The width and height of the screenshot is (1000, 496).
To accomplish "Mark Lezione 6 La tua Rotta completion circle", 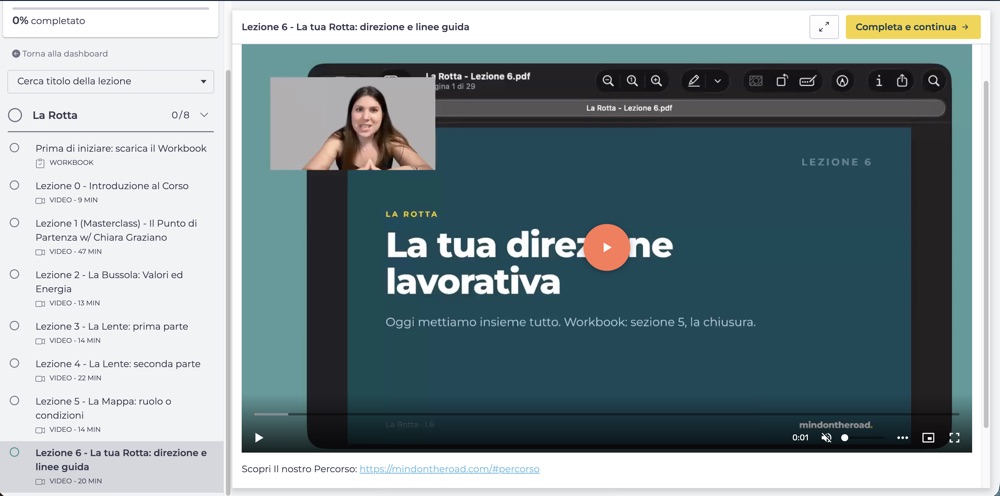I will tap(14, 452).
